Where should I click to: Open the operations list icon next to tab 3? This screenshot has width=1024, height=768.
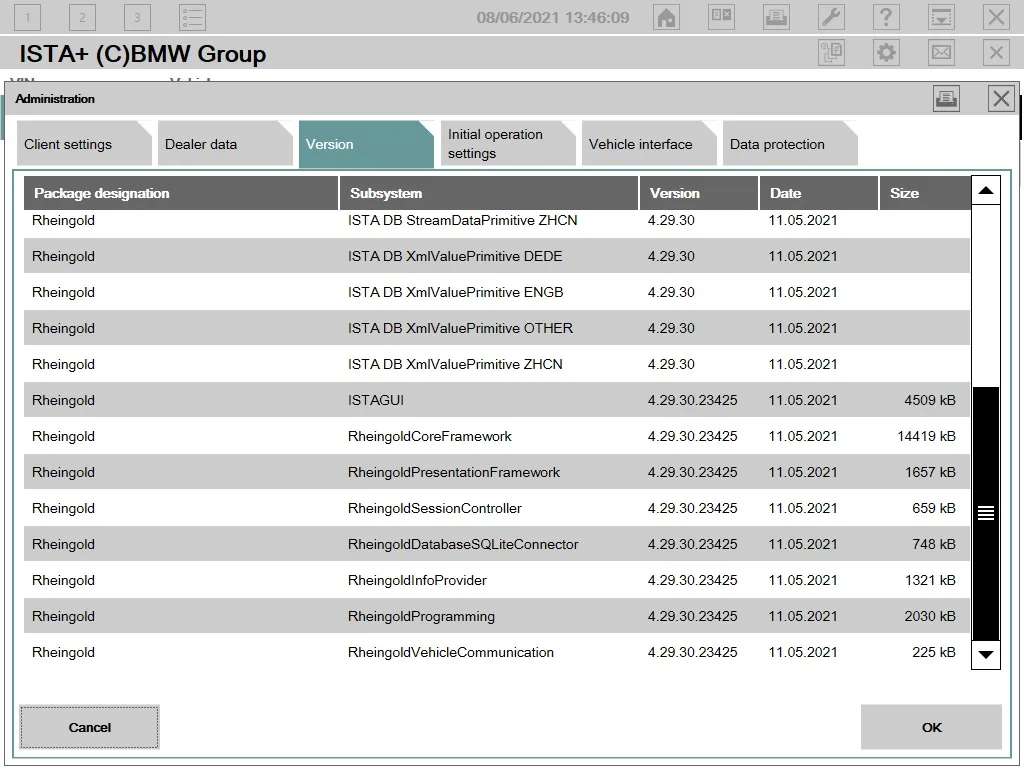192,17
